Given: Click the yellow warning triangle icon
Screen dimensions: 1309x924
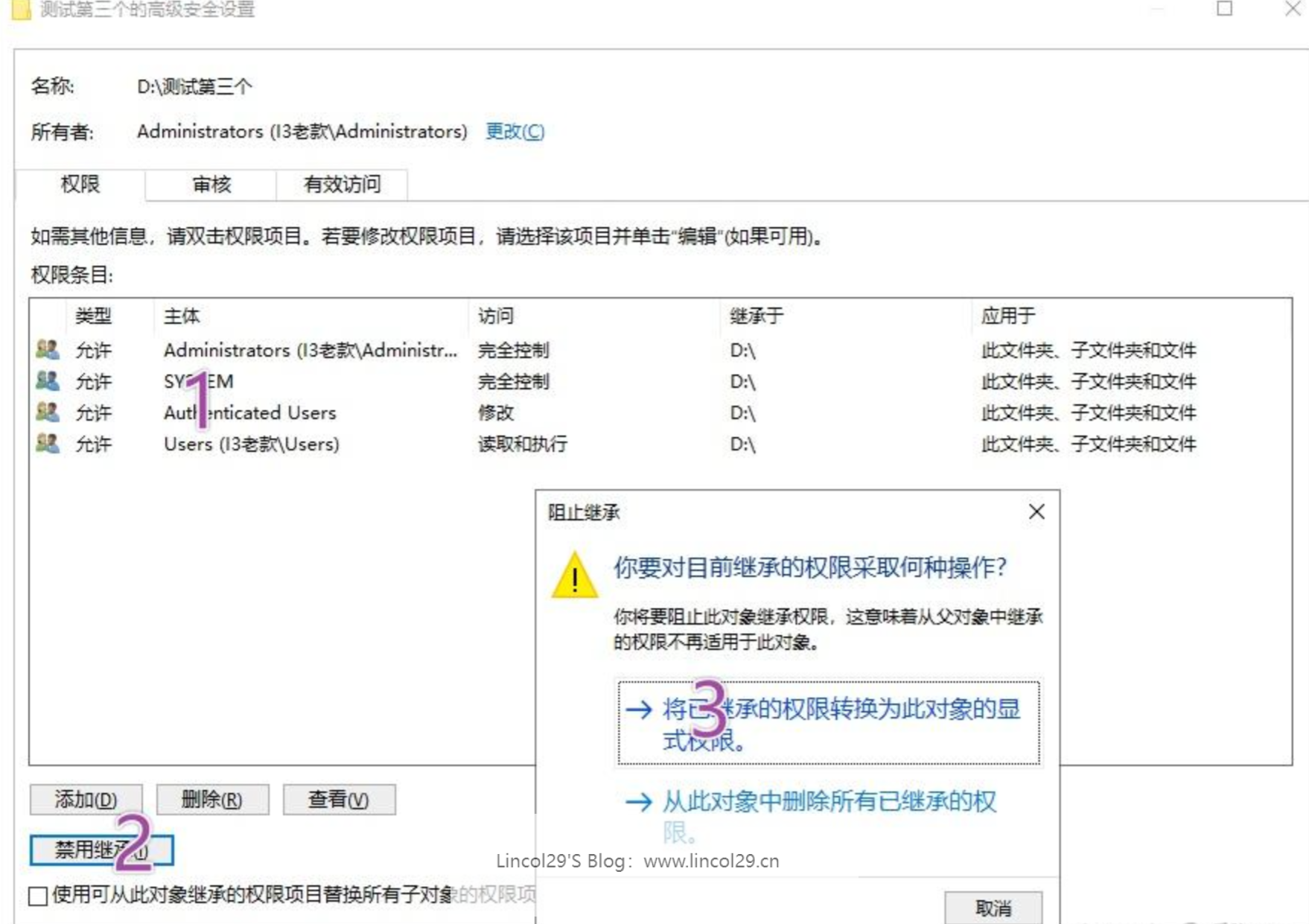Looking at the screenshot, I should tap(574, 576).
